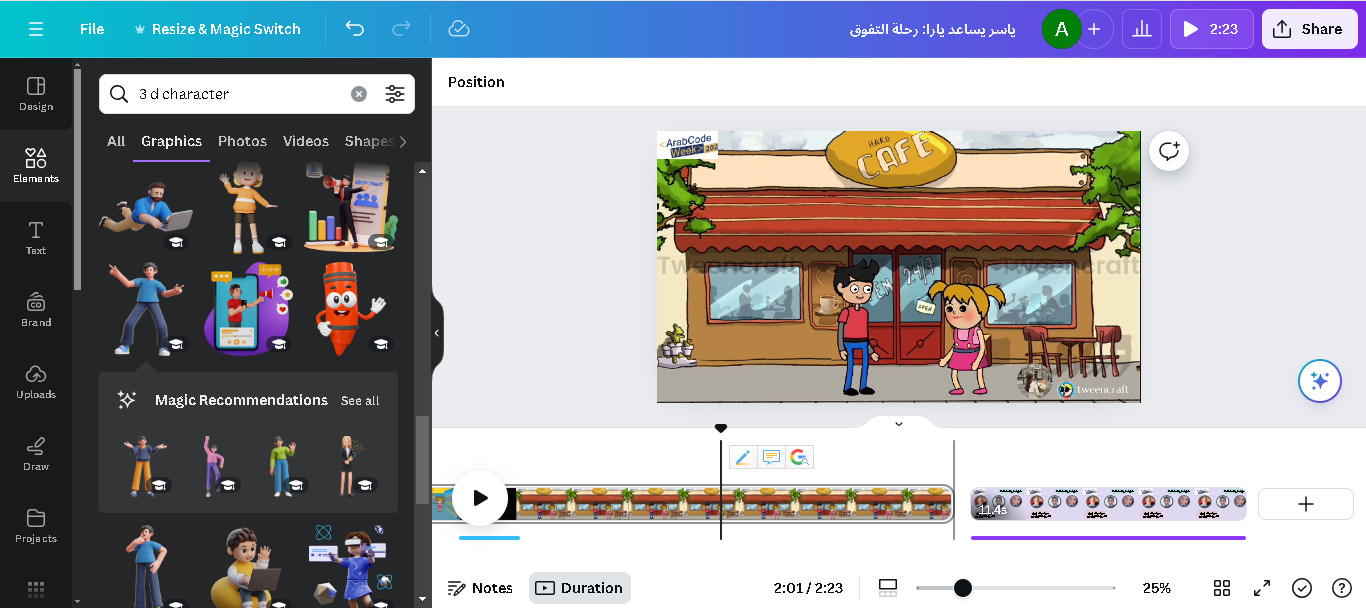This screenshot has width=1366, height=608.
Task: Open the Magic assistant sparkle button
Action: [1319, 381]
